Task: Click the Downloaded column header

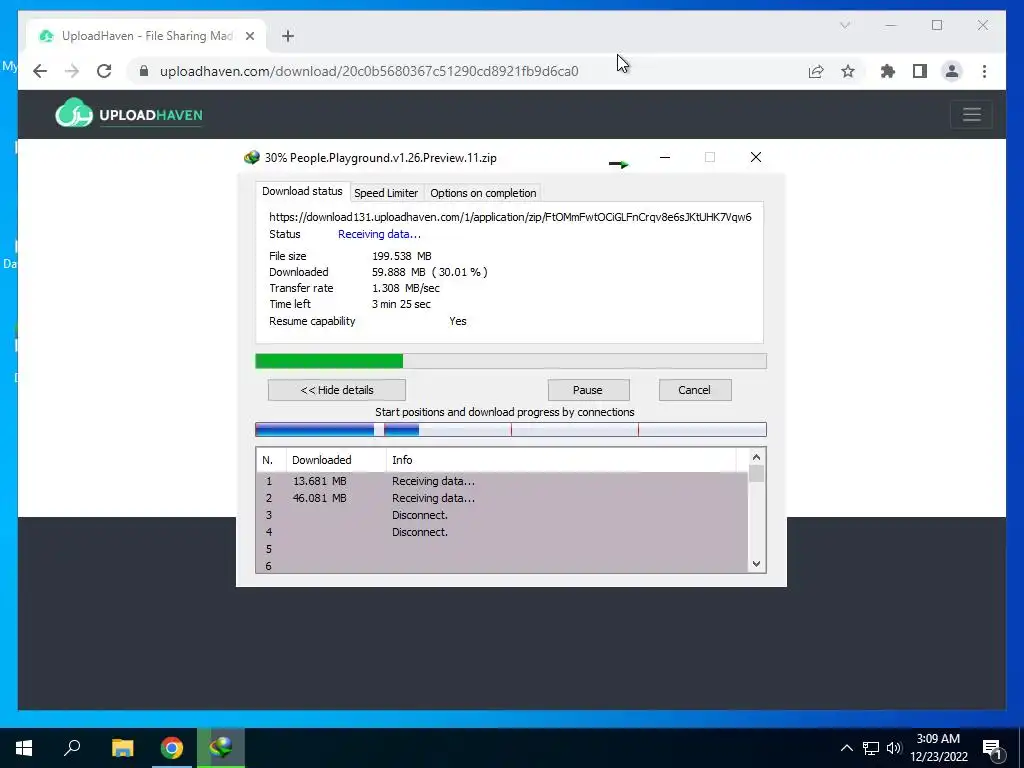Action: tap(336, 460)
